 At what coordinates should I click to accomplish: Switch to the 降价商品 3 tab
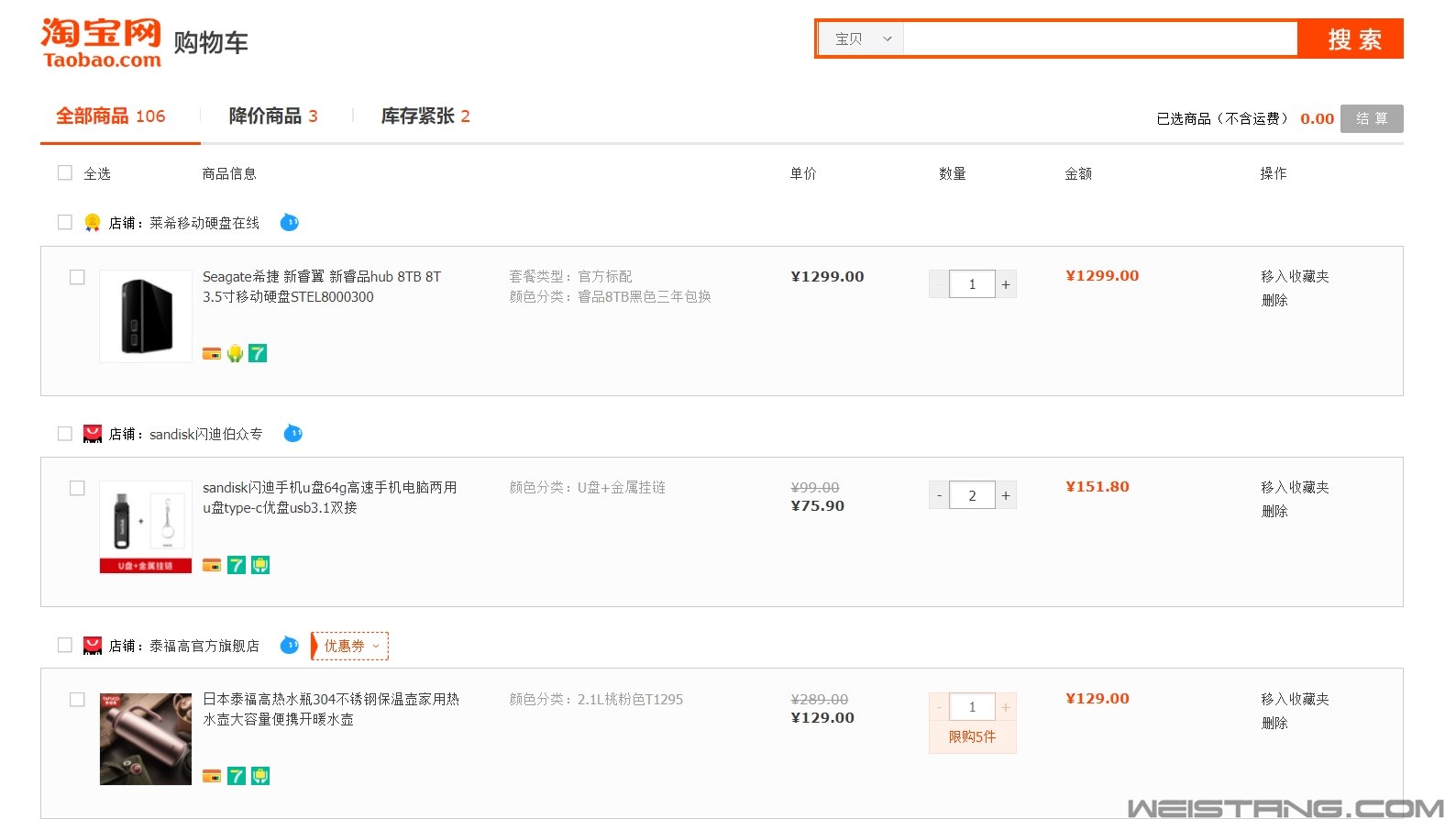pos(273,116)
